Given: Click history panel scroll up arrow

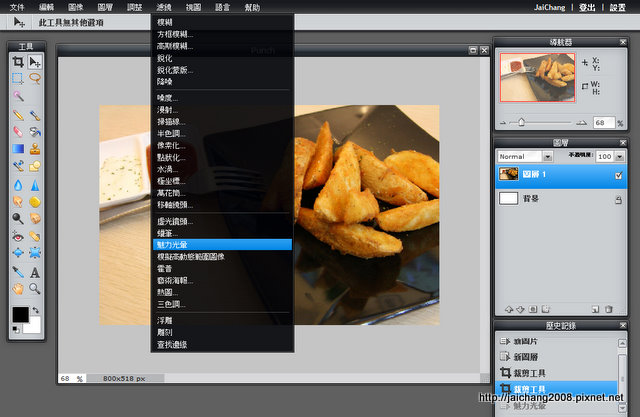Looking at the screenshot, I should tap(622, 343).
